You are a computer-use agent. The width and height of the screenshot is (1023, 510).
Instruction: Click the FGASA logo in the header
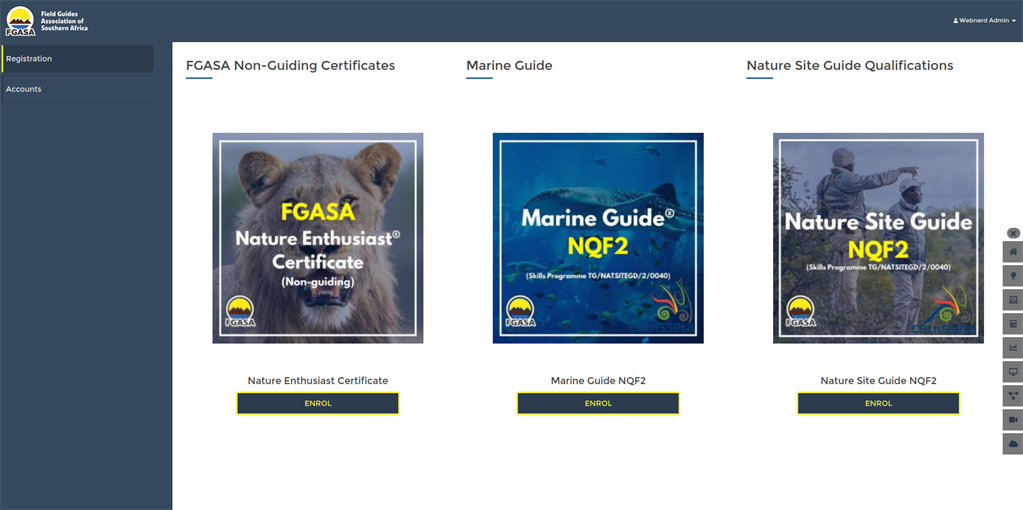point(46,21)
